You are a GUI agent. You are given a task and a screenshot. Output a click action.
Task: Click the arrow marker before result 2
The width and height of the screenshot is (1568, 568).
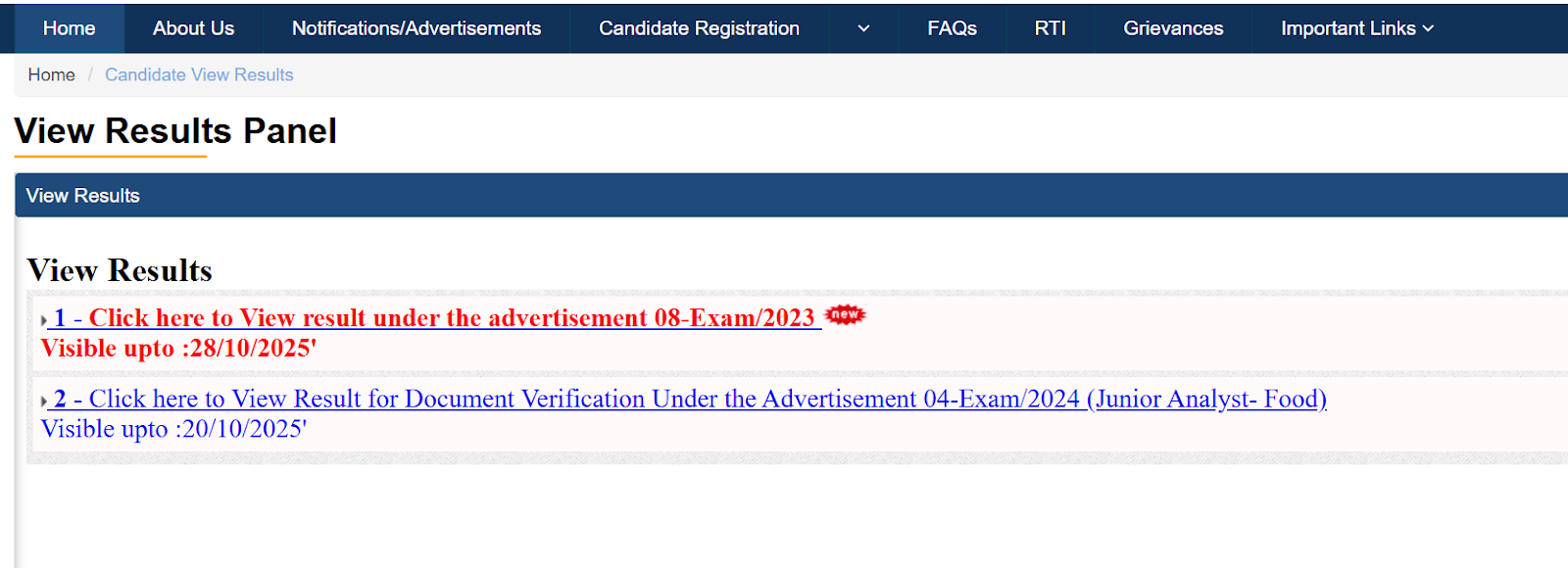click(x=44, y=401)
